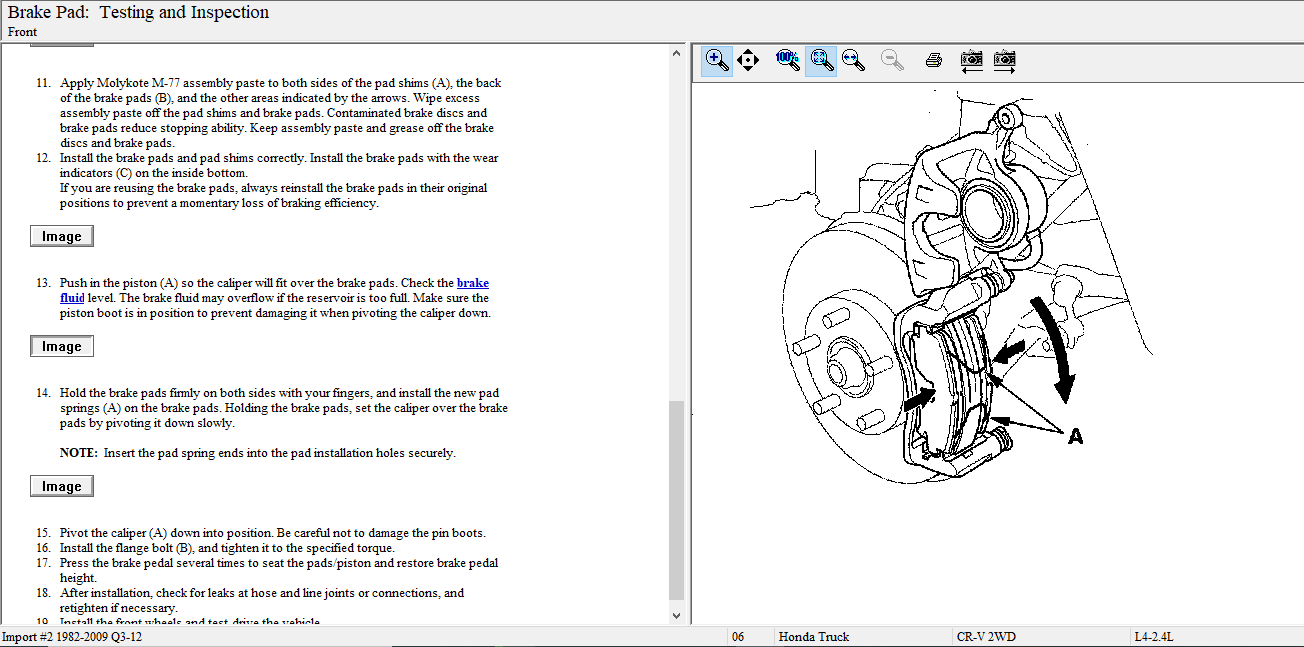
Task: Toggle fit-to-window zoom mode
Action: (821, 60)
